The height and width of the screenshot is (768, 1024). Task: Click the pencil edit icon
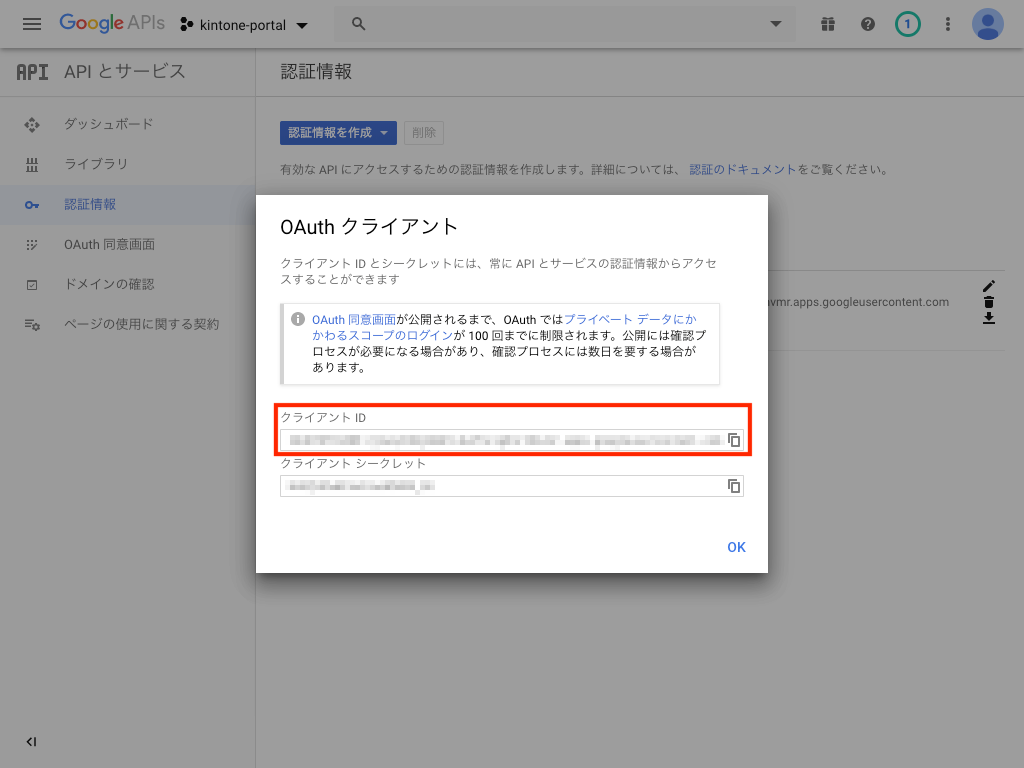pyautogui.click(x=989, y=286)
